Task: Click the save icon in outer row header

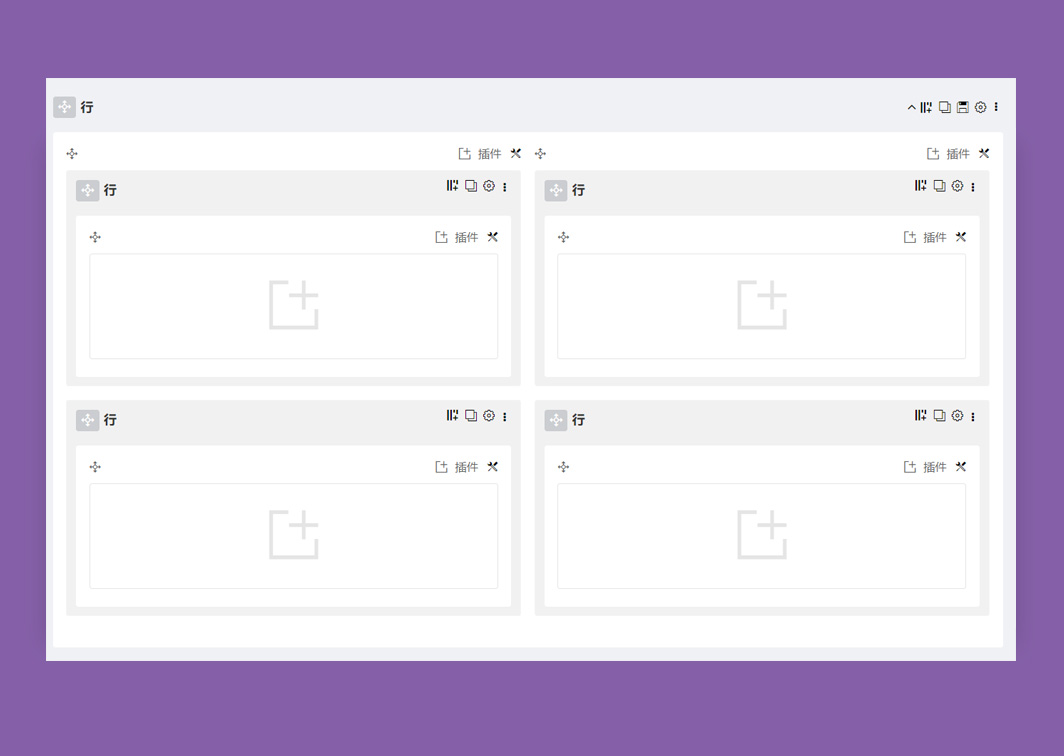Action: (962, 107)
